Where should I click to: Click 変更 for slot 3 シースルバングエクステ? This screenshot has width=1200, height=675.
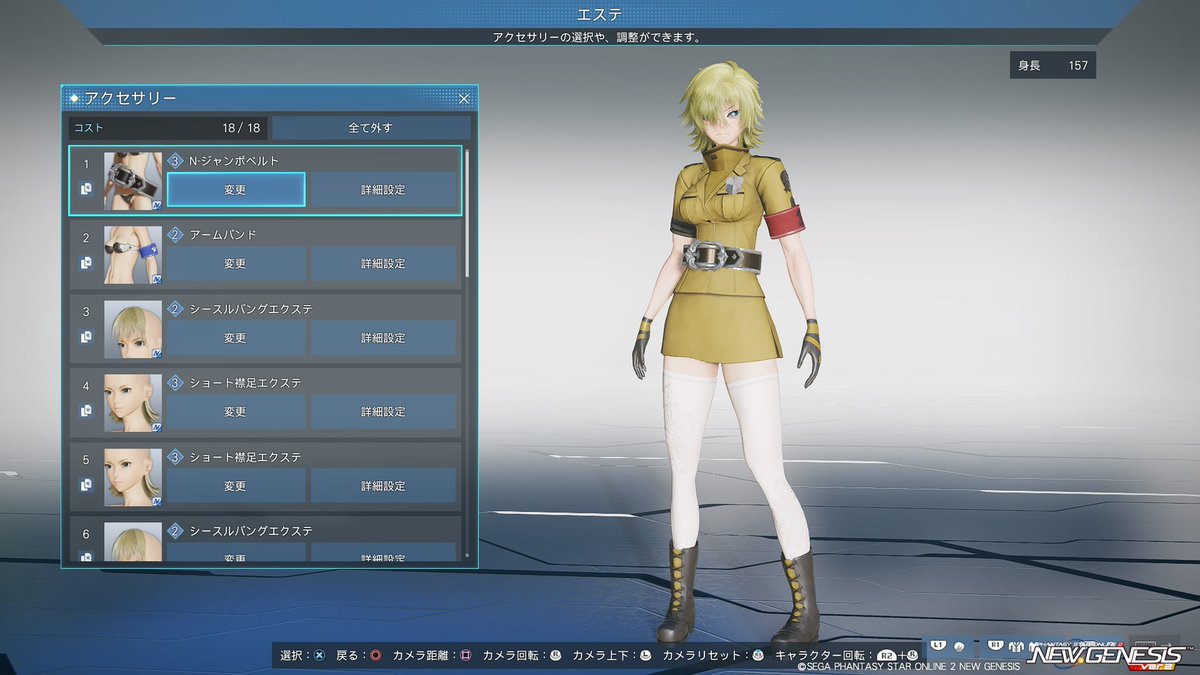click(235, 338)
